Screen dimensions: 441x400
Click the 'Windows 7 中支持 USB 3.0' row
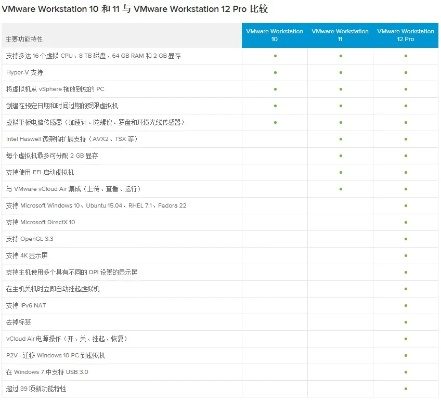tap(220, 372)
